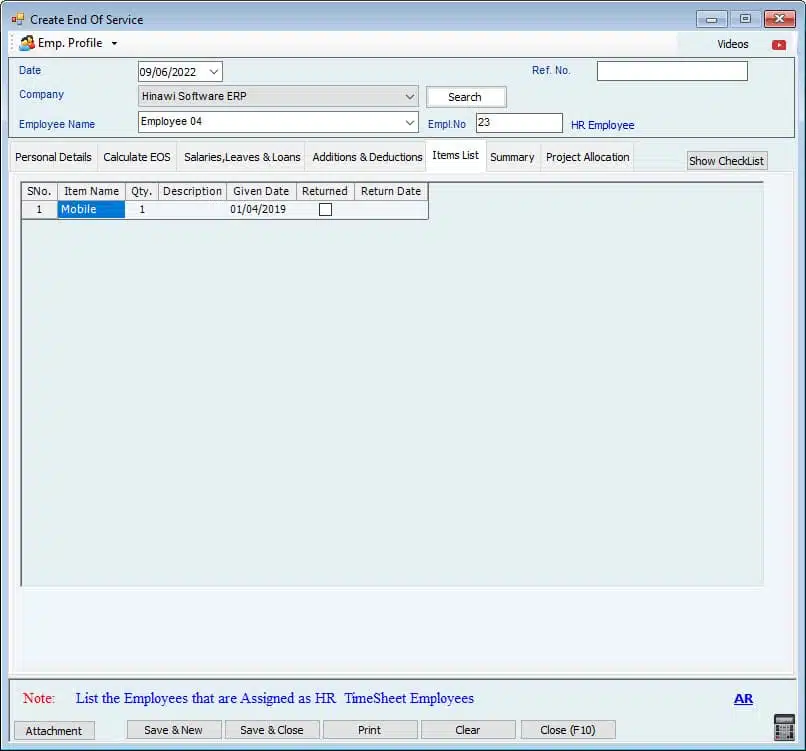Go to Salaries, Leaves & Loans tab

point(242,157)
